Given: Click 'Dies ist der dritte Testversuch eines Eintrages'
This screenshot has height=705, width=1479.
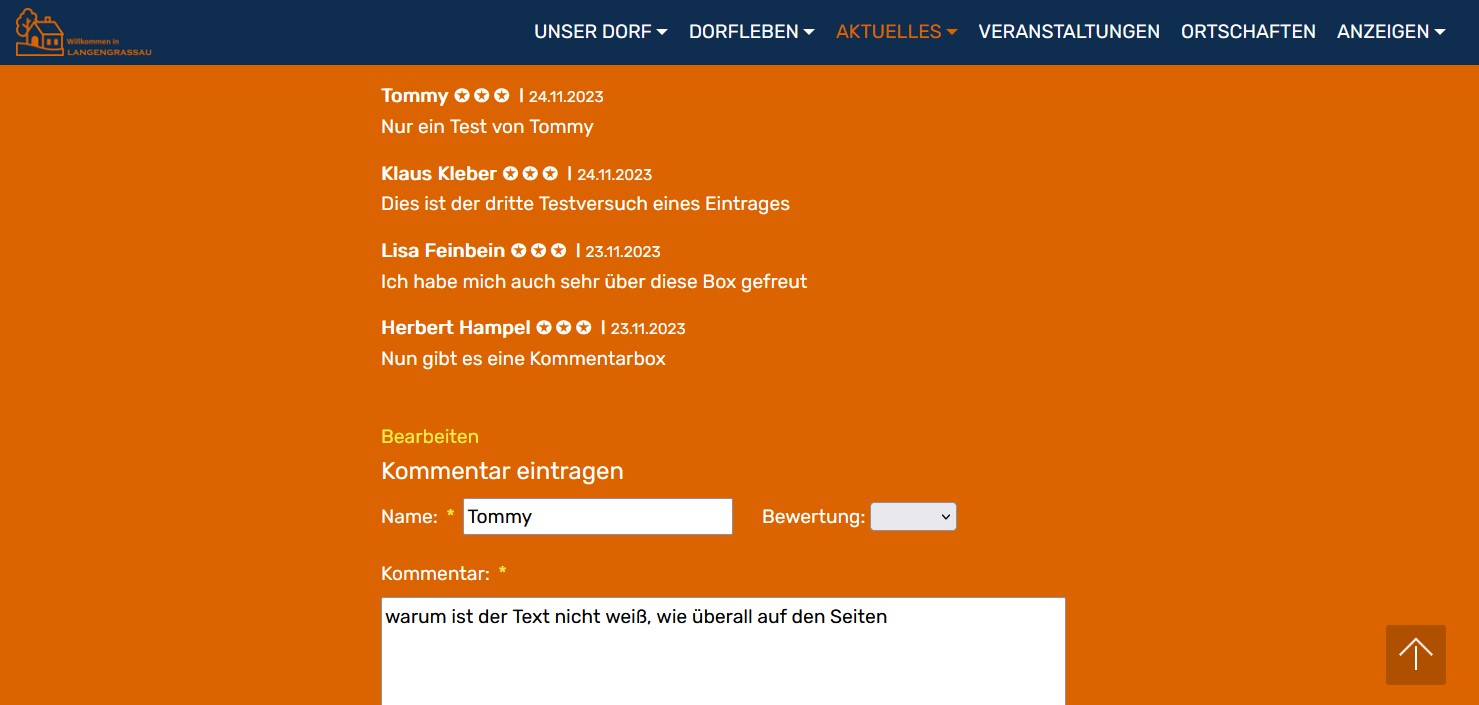Looking at the screenshot, I should (x=585, y=204).
